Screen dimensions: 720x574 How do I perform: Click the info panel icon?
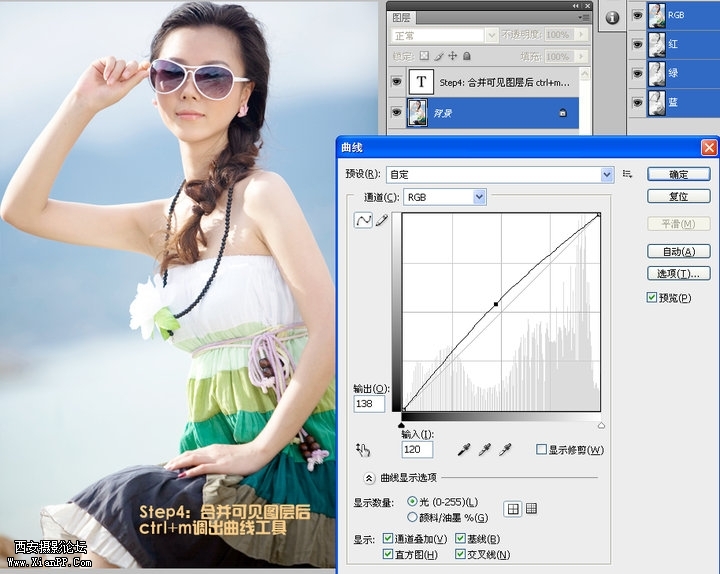point(612,18)
